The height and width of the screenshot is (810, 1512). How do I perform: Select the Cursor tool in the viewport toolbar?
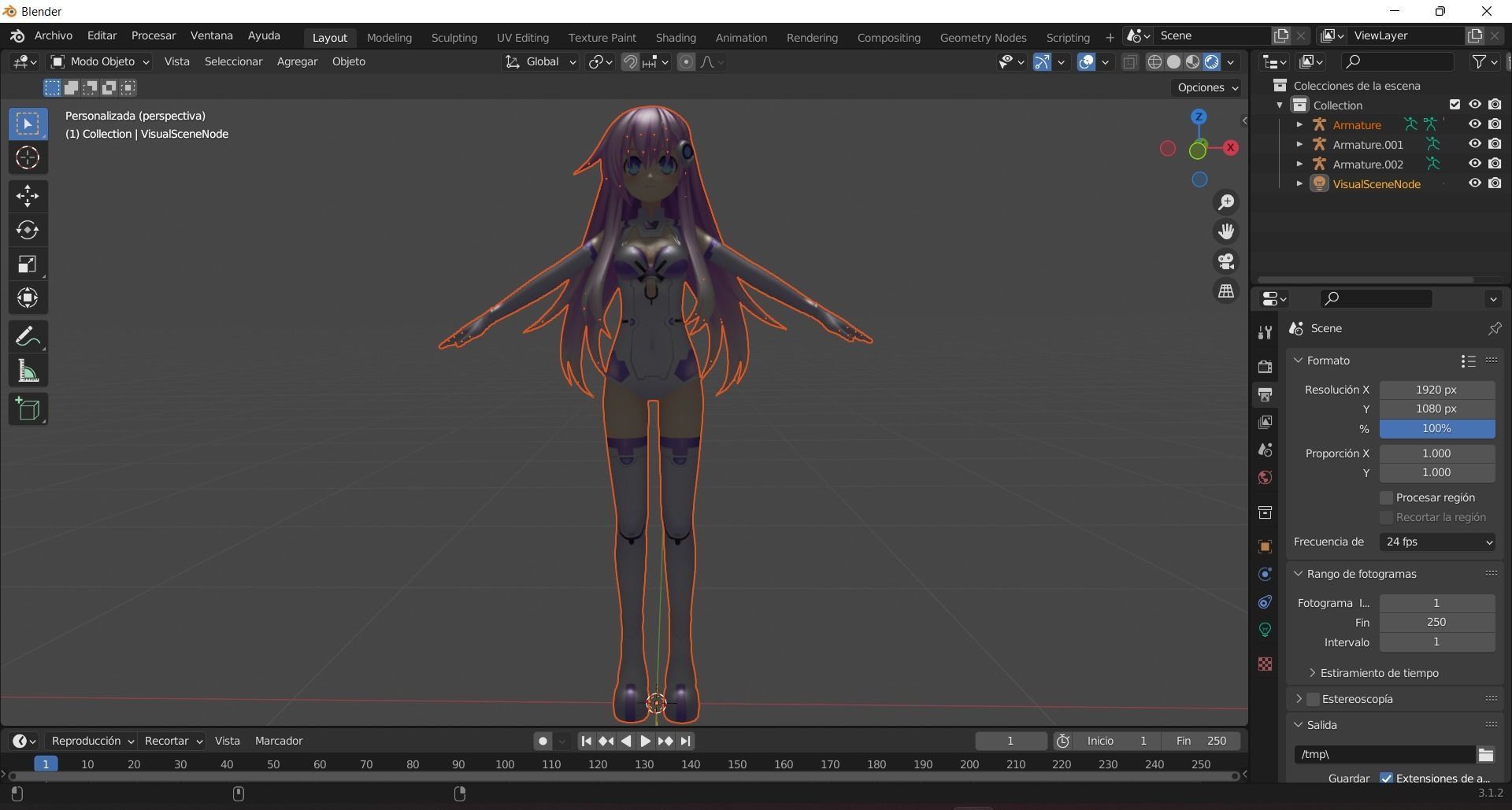click(x=28, y=158)
